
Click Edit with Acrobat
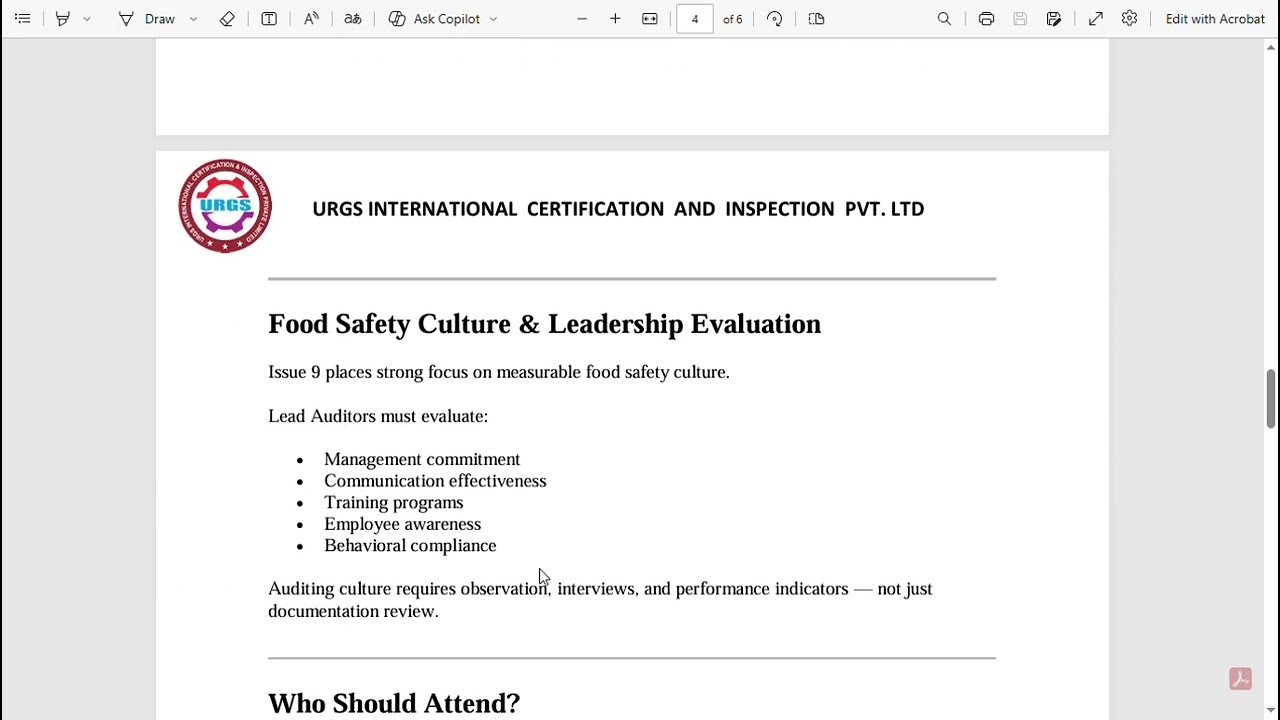[1215, 19]
